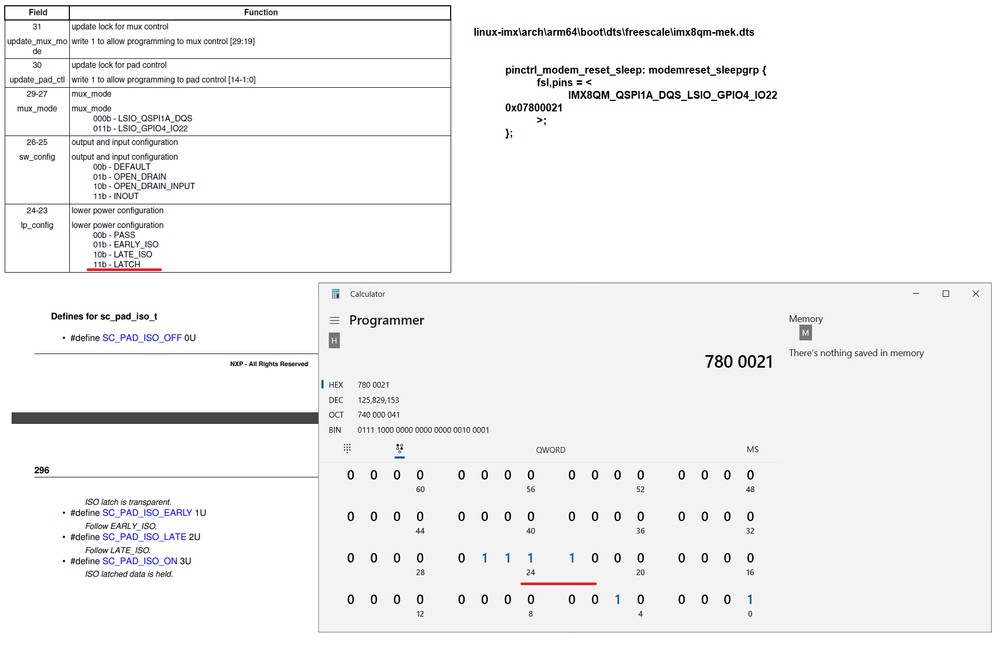999x665 pixels.
Task: Click the "11b - LATCH" table entry
Action: tap(117, 264)
